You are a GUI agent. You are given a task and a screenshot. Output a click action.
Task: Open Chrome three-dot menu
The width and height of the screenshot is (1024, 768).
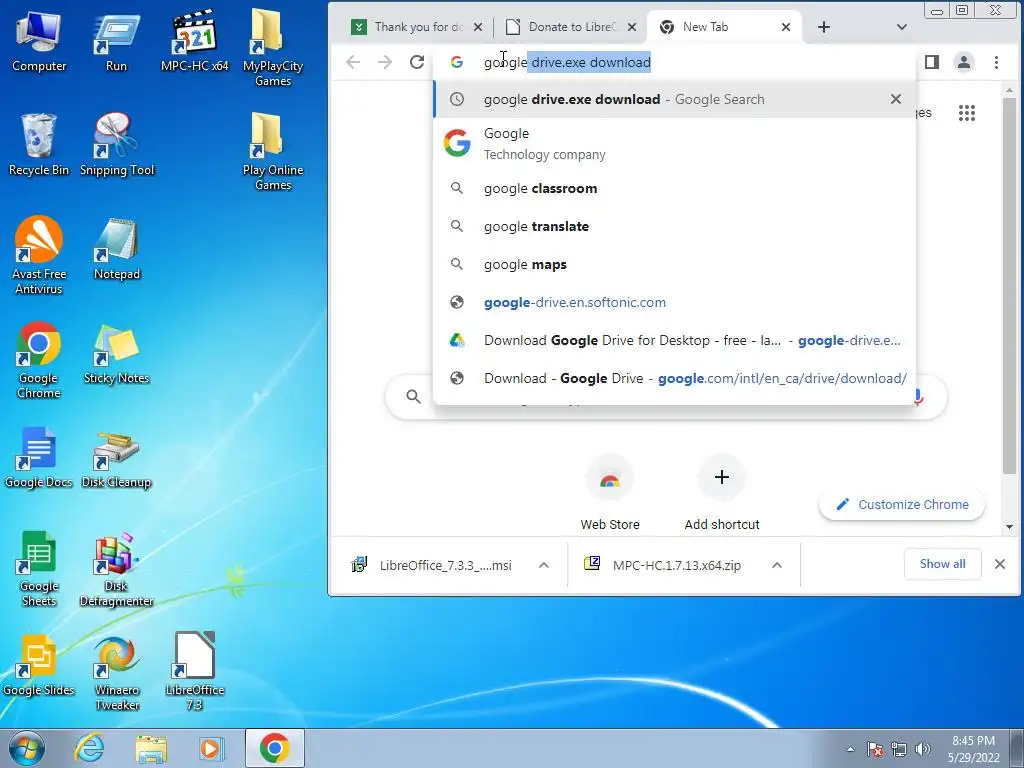(996, 62)
